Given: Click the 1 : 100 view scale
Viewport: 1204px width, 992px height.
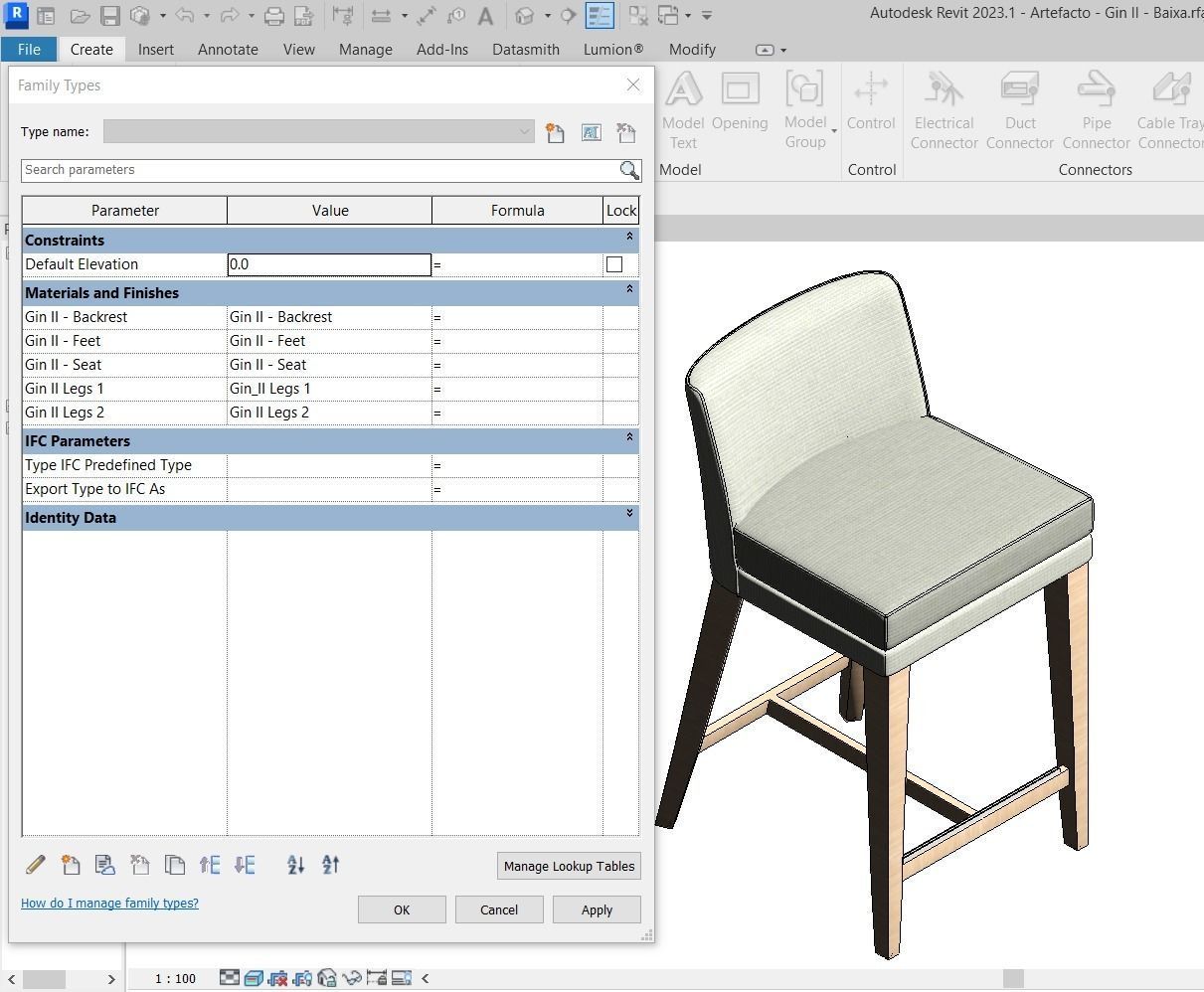Looking at the screenshot, I should (176, 978).
